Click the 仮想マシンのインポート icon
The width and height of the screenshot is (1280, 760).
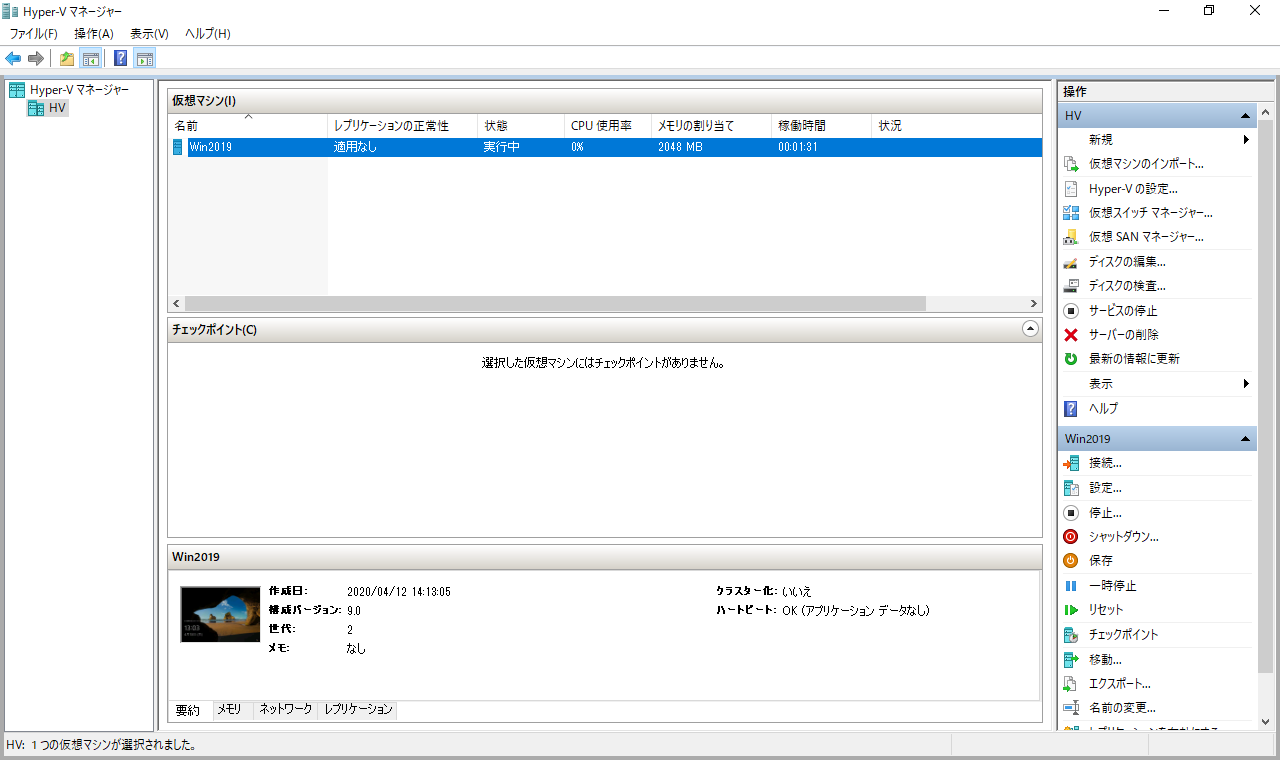point(1071,164)
